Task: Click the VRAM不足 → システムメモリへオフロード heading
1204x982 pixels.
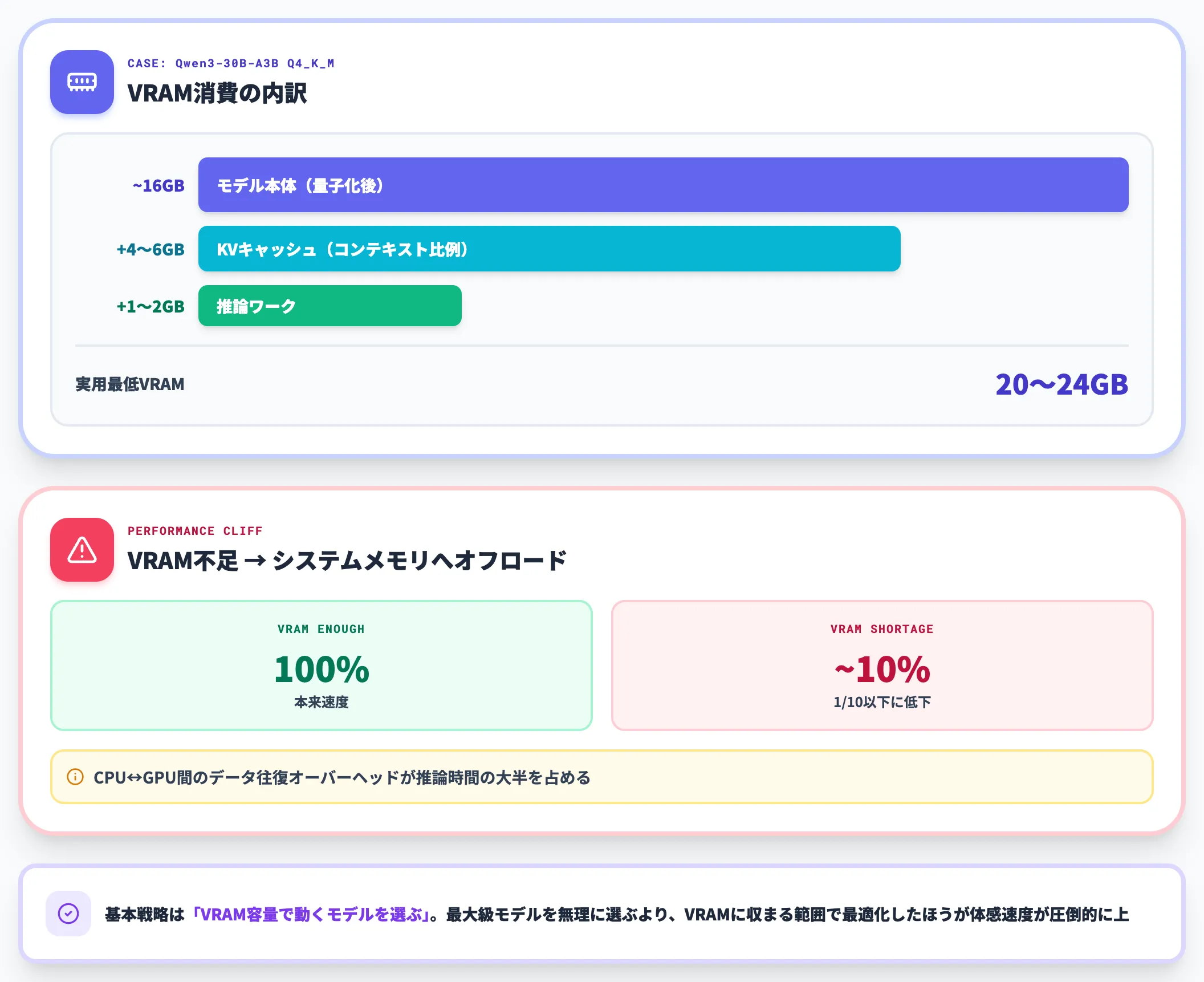Action: pos(347,561)
